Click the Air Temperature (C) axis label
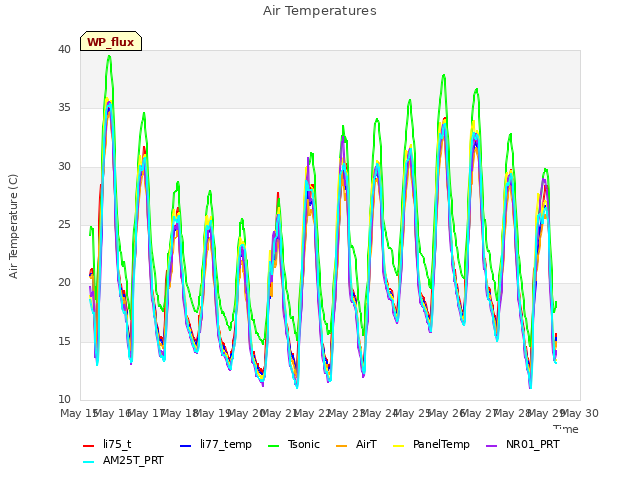Viewport: 640px width, 480px height. (13, 227)
